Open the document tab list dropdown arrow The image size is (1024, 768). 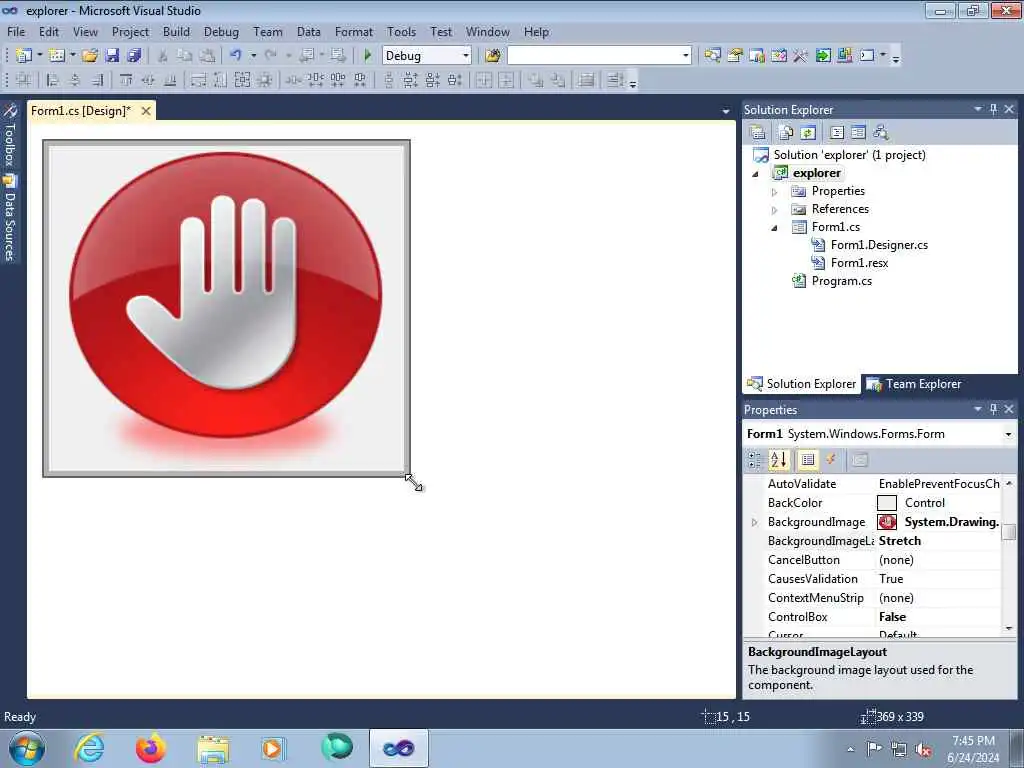pos(726,111)
